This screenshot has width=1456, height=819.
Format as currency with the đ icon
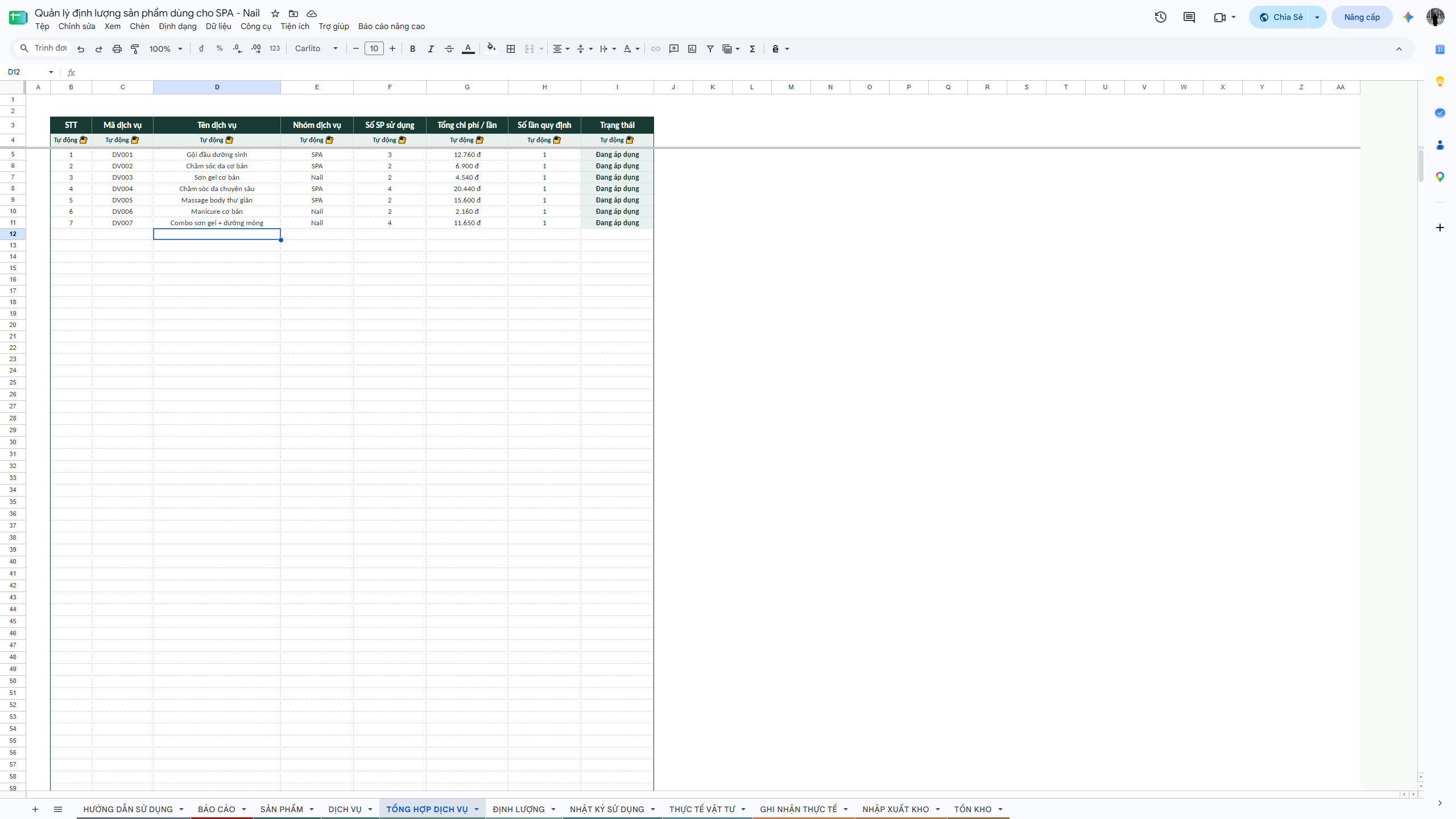point(201,49)
